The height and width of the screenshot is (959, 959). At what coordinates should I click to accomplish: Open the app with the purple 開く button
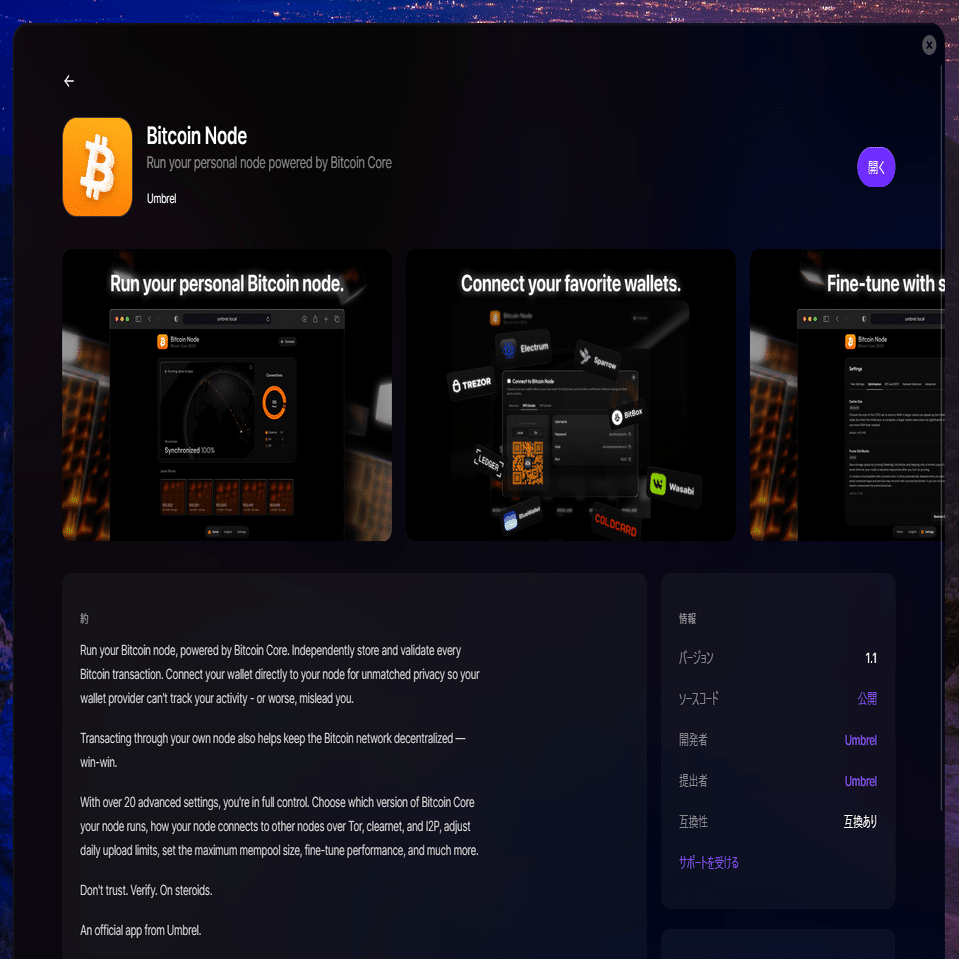point(876,167)
